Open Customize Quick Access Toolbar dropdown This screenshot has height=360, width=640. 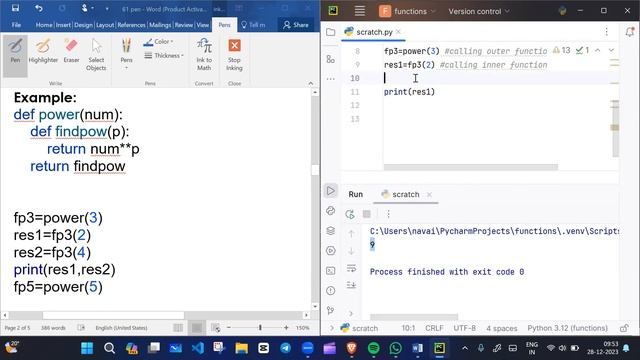pos(107,9)
